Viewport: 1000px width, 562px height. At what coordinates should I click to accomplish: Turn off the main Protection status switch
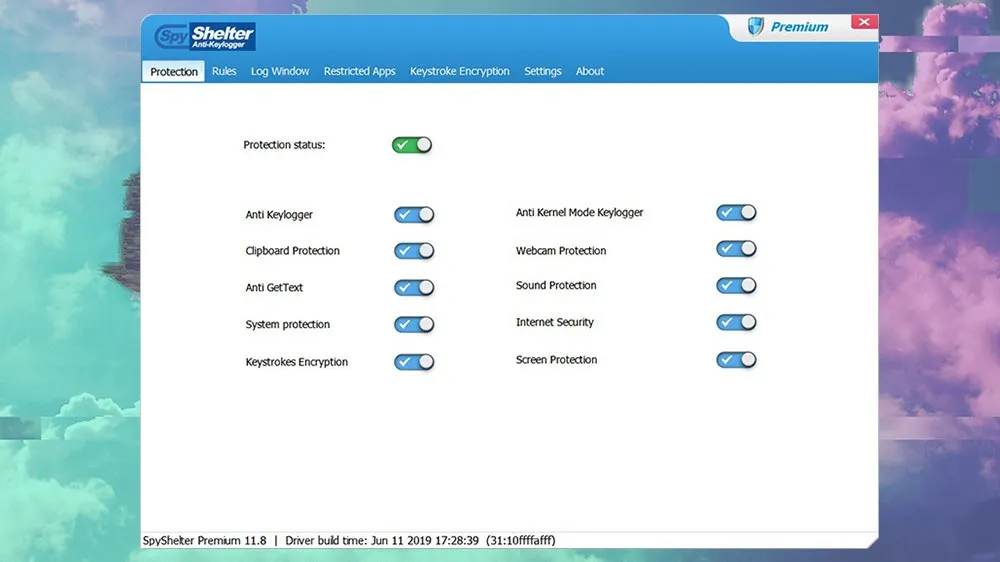point(412,145)
